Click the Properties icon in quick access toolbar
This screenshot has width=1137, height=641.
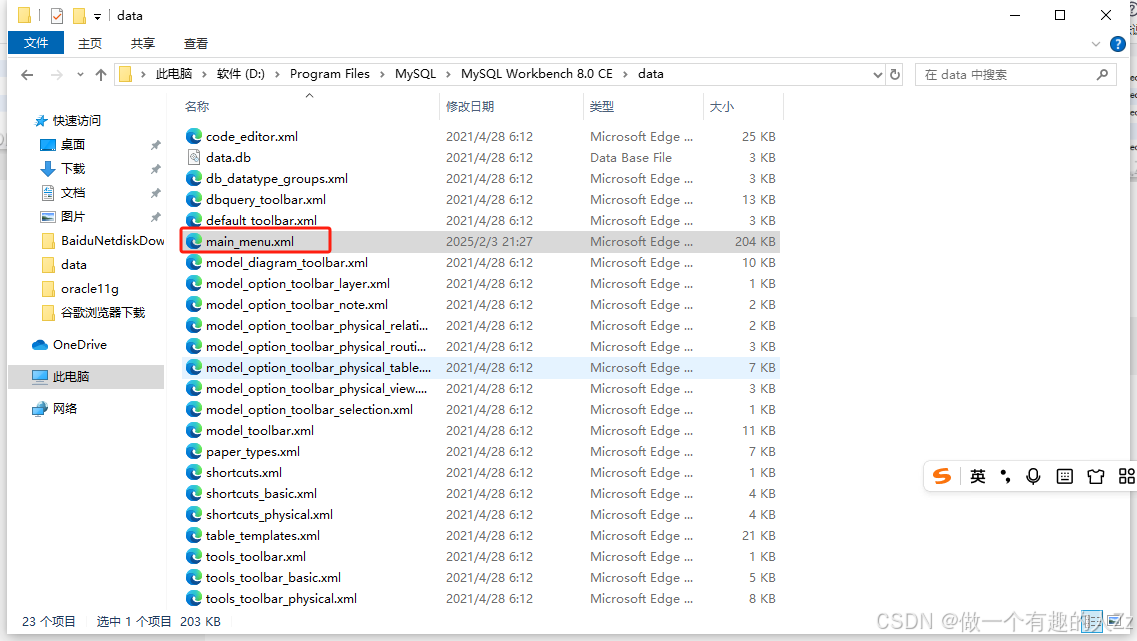57,15
